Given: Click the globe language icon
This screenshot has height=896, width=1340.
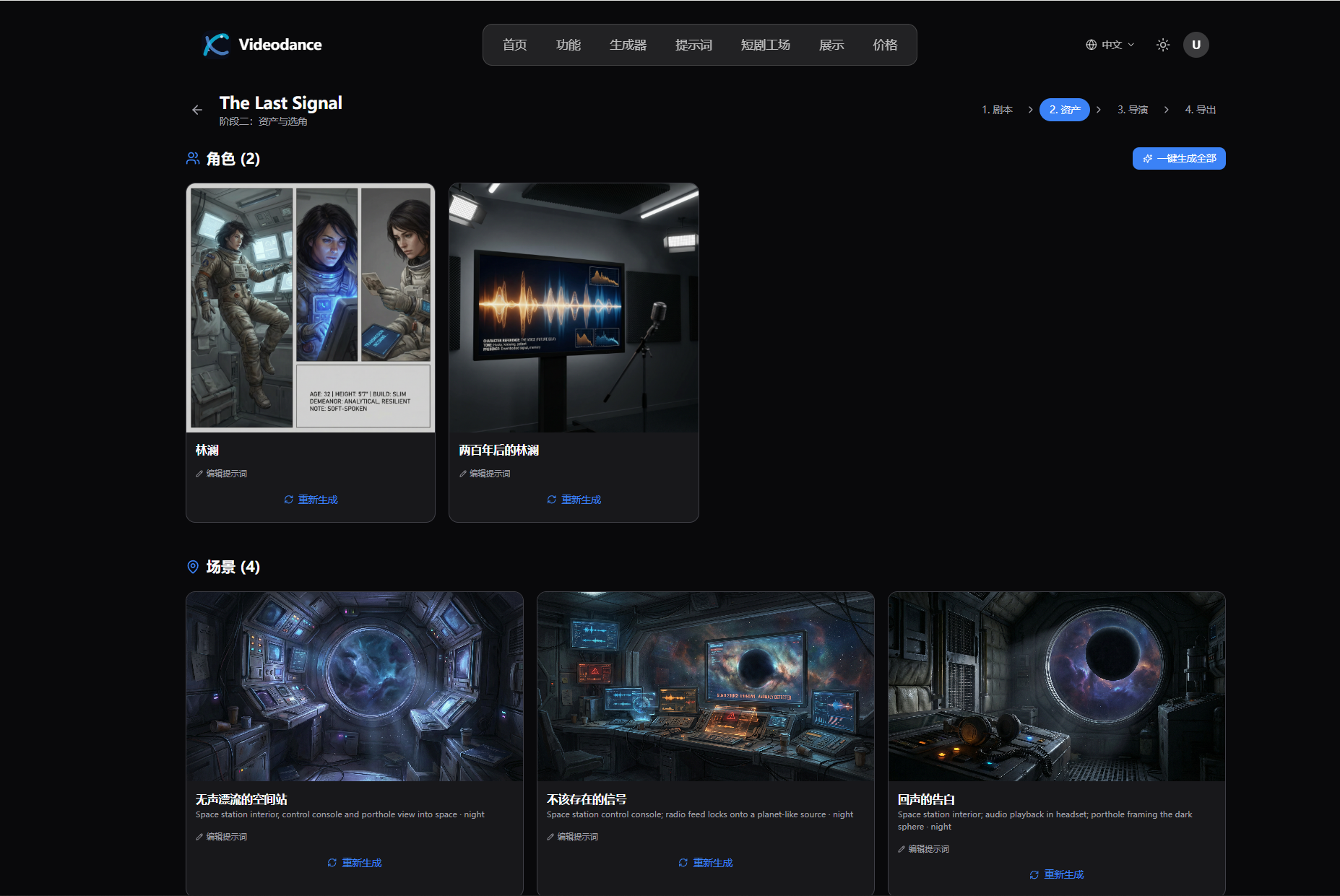Looking at the screenshot, I should pos(1091,44).
